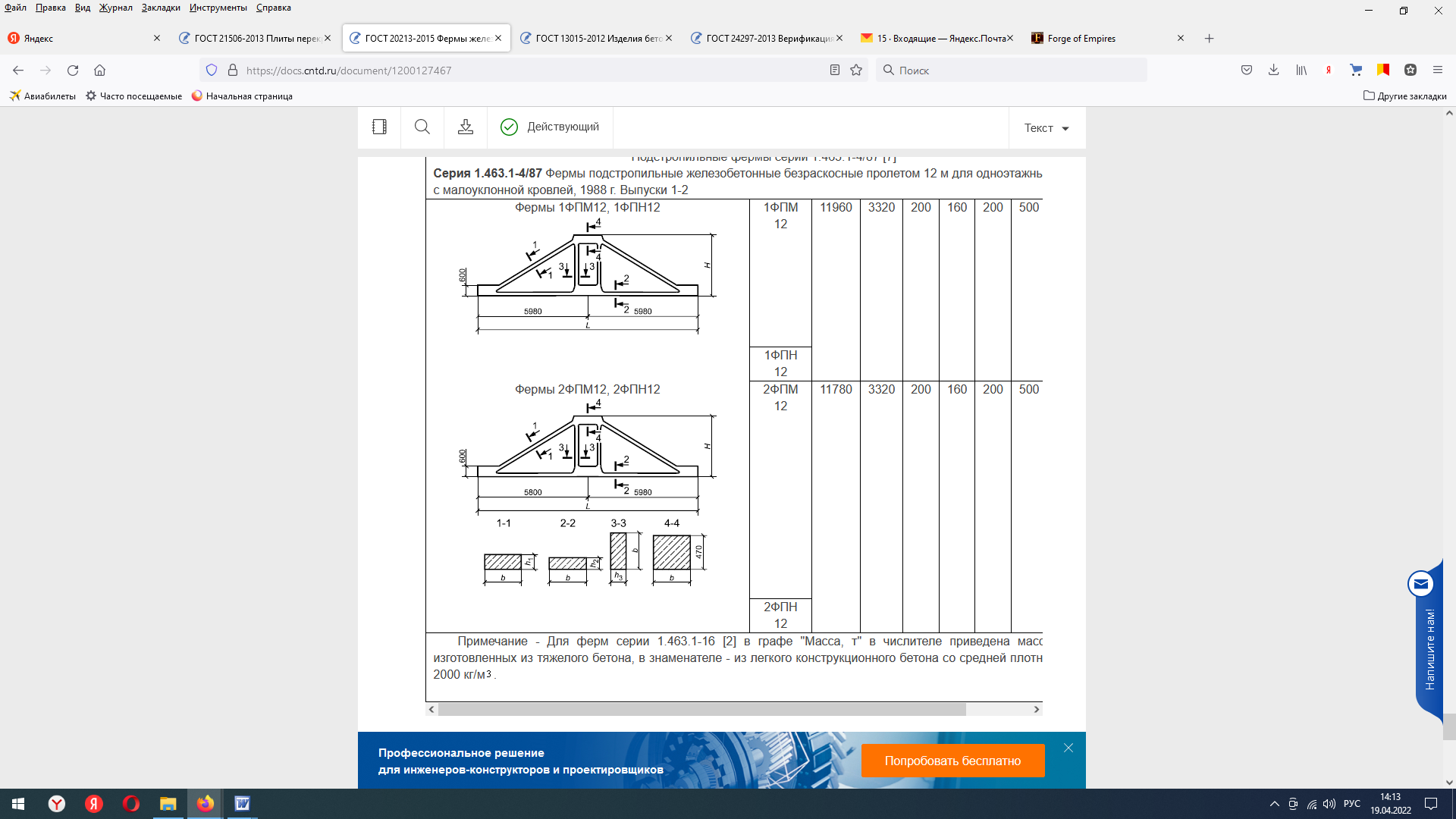
Task: Open the volume control in tray
Action: [x=1329, y=804]
